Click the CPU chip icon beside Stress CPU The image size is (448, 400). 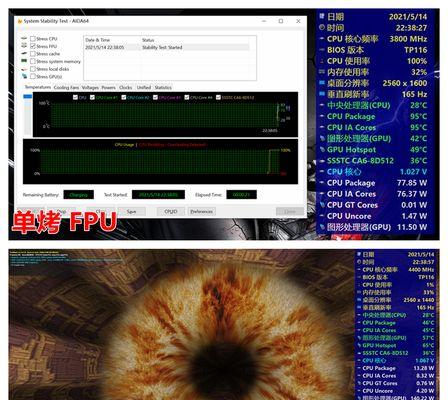click(24, 39)
